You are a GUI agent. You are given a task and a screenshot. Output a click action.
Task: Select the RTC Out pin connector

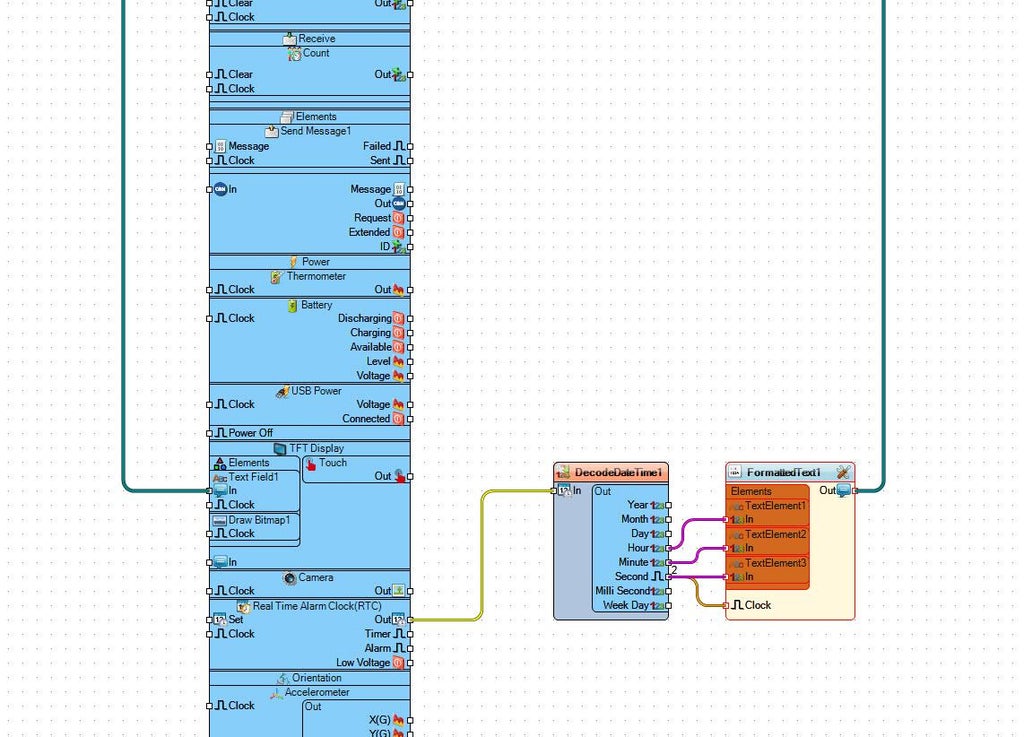410,619
